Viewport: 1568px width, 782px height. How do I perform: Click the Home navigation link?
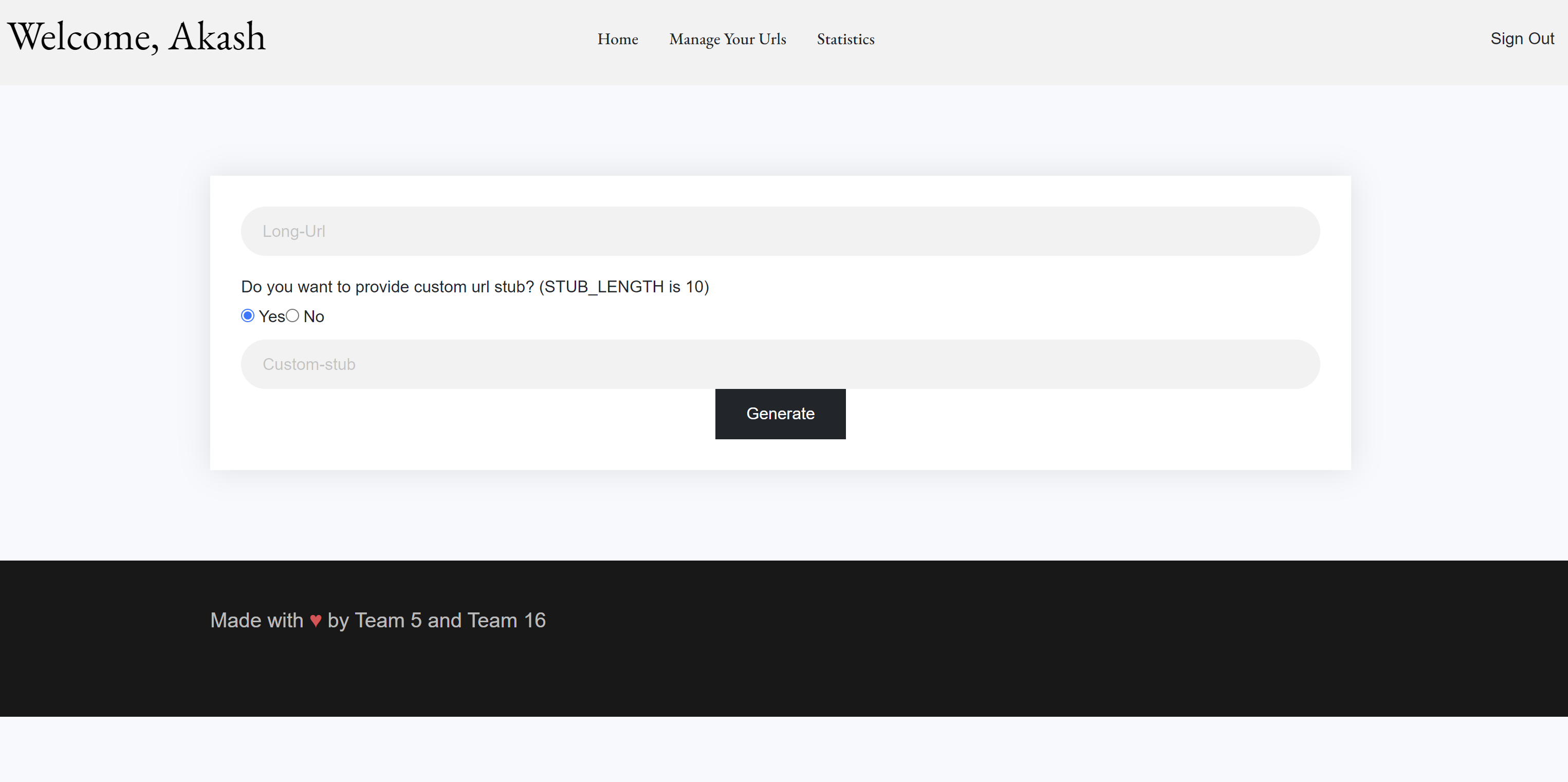[x=617, y=39]
